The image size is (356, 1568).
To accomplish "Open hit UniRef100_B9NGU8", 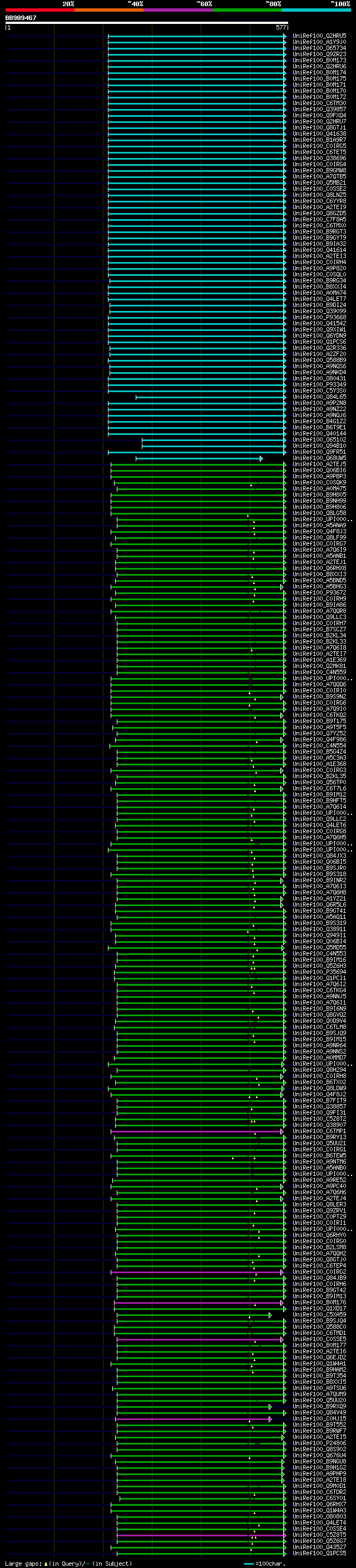I will point(319,1461).
